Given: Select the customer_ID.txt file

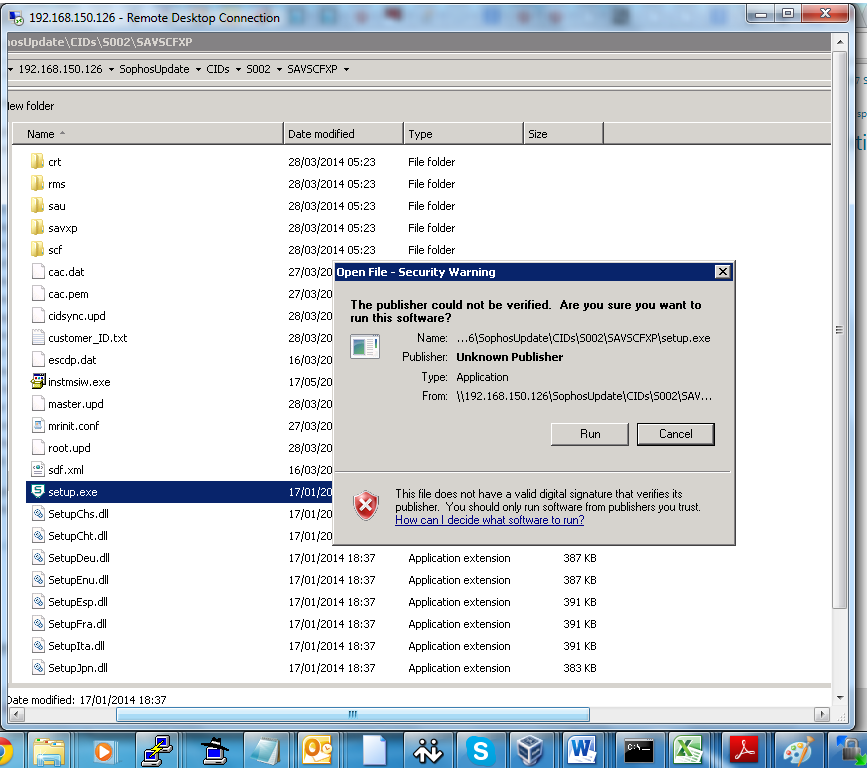Looking at the screenshot, I should tap(87, 338).
